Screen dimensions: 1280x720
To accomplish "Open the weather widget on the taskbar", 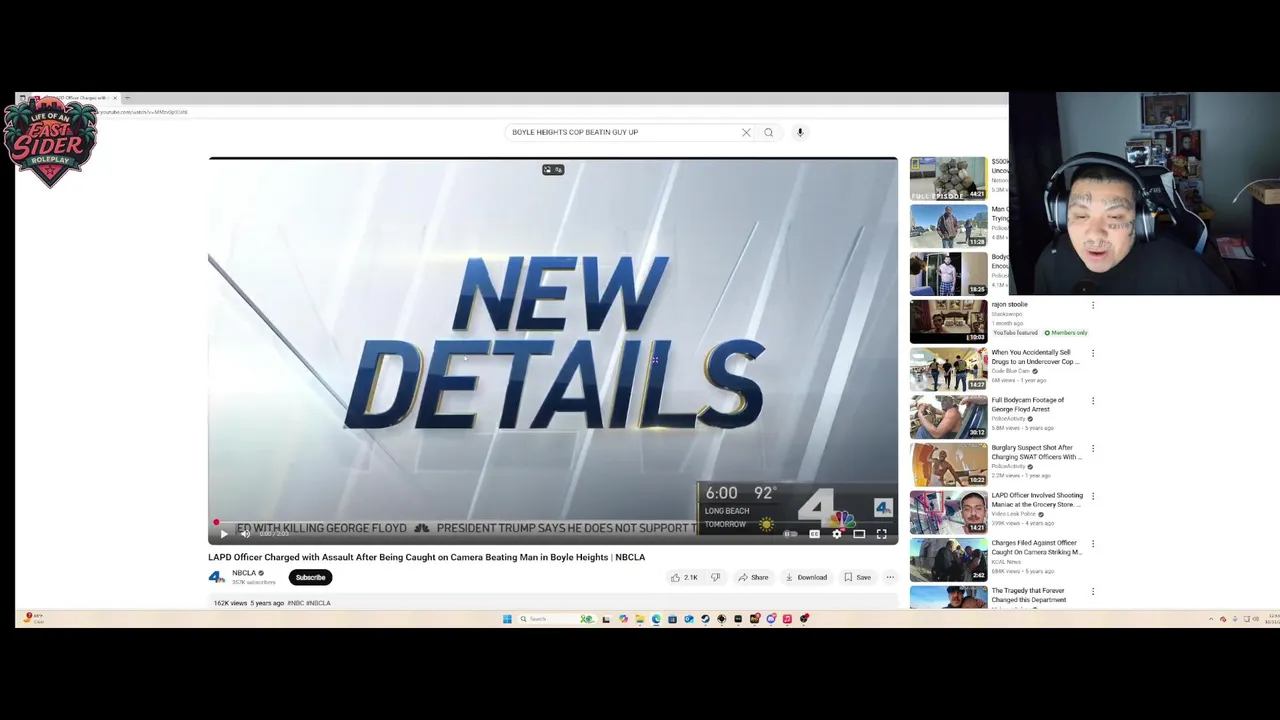I will pos(33,619).
